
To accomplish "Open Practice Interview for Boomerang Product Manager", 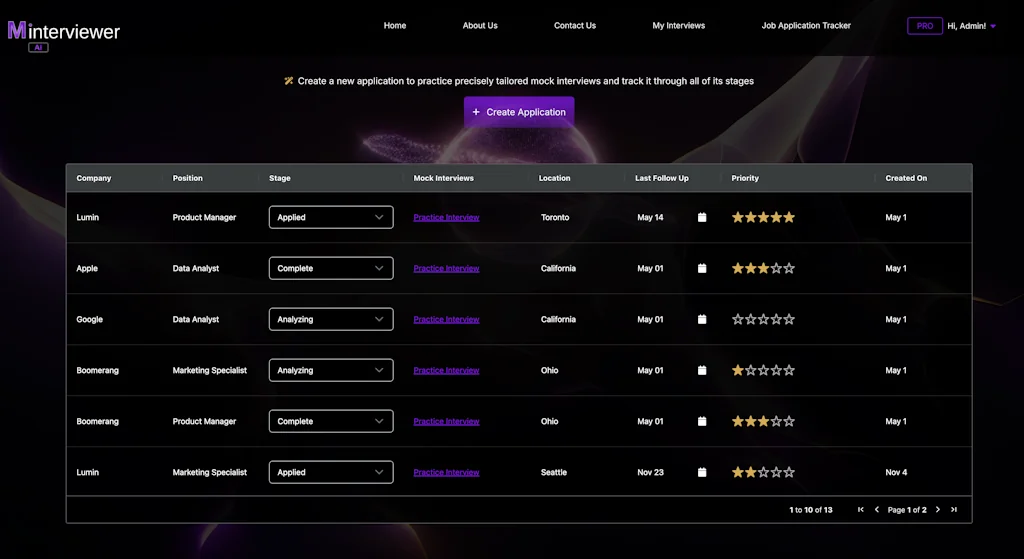I will (446, 421).
